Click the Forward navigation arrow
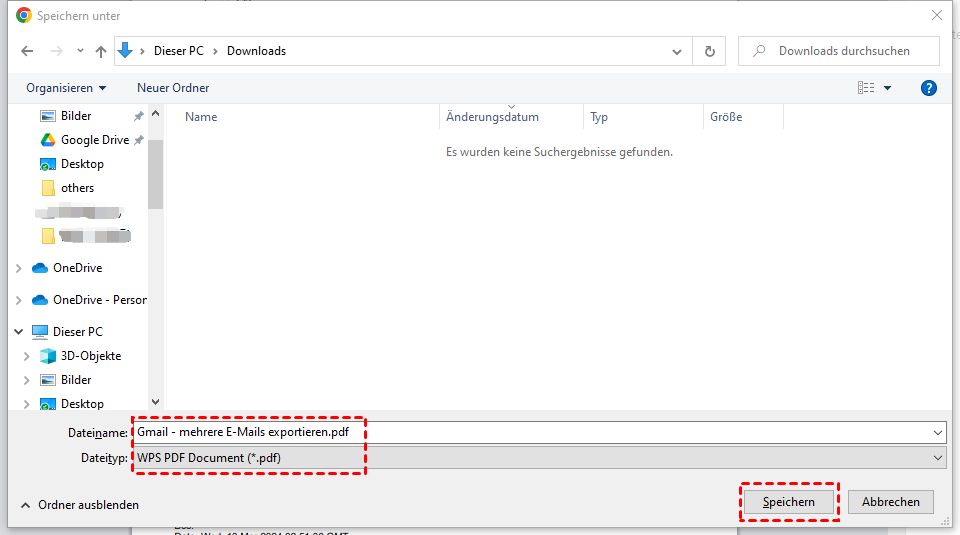 [56, 51]
